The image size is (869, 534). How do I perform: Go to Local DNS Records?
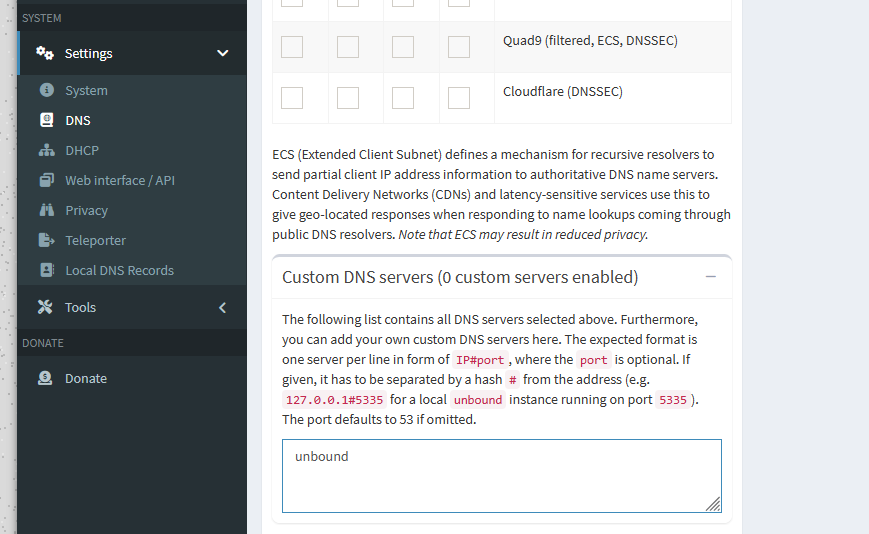(119, 270)
